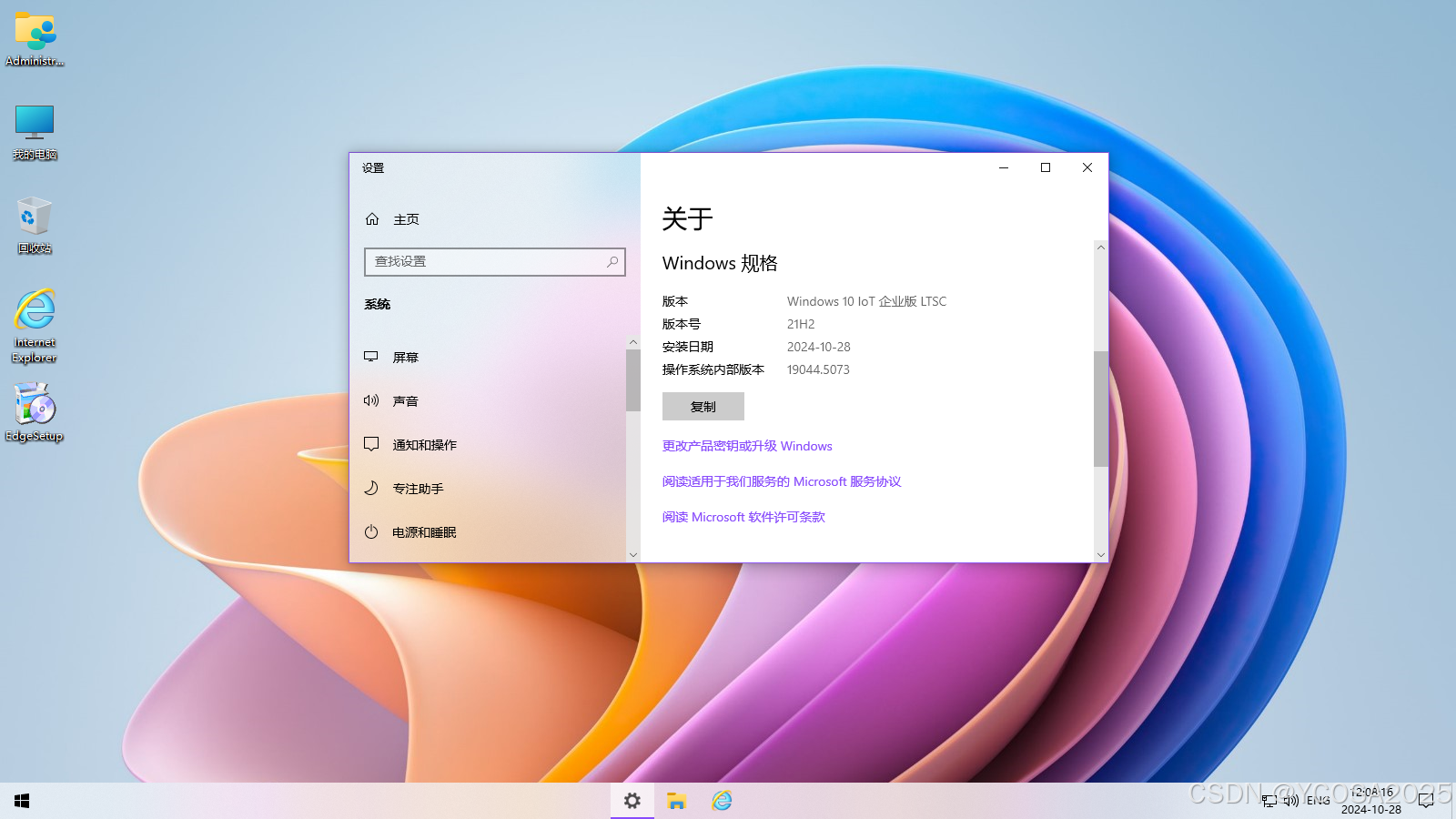This screenshot has width=1456, height=819.
Task: Click the 19044.5073 build number
Action: (x=818, y=369)
